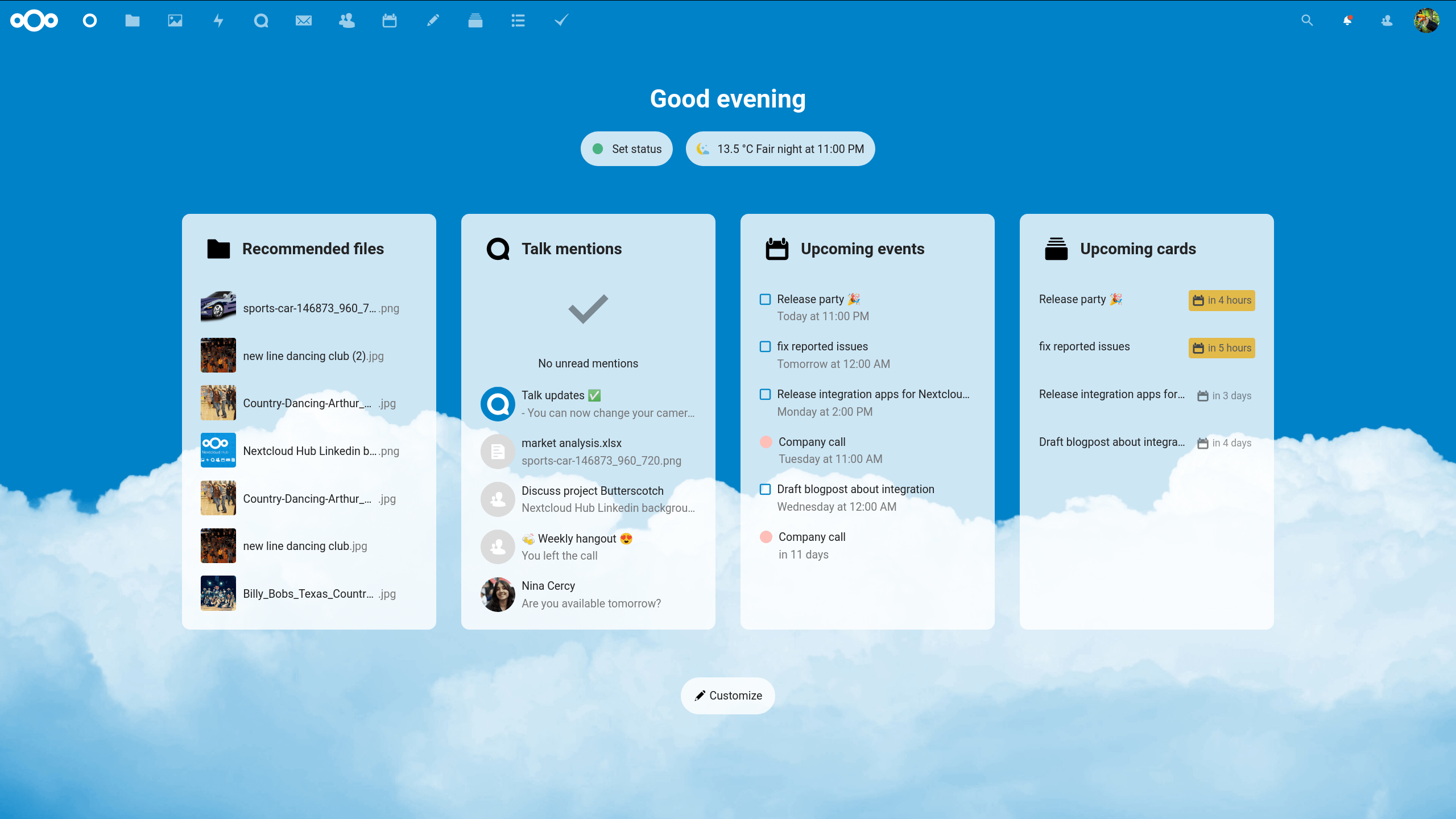Expand Nina Cercy conversation preview
Screen dimensions: 1456x819
pos(588,594)
